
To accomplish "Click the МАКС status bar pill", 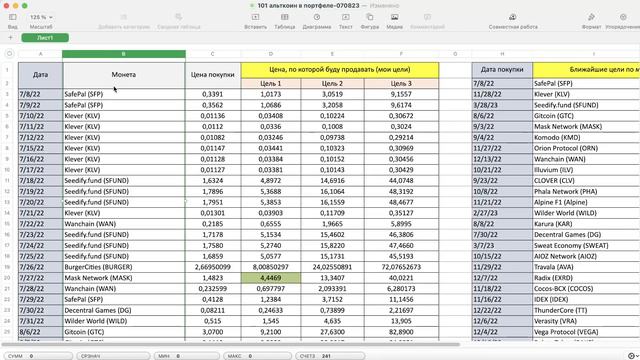I will [x=258, y=356].
